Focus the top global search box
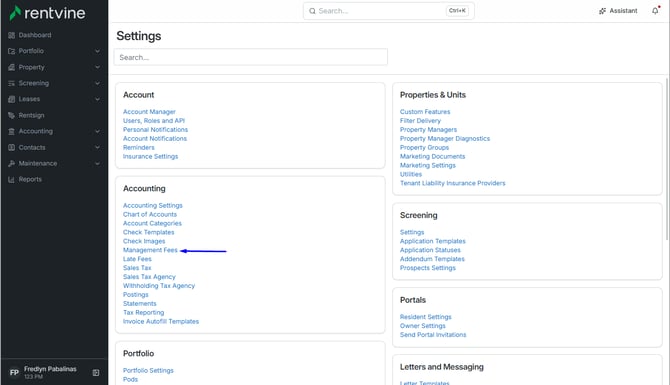670x385 pixels. [x=388, y=11]
